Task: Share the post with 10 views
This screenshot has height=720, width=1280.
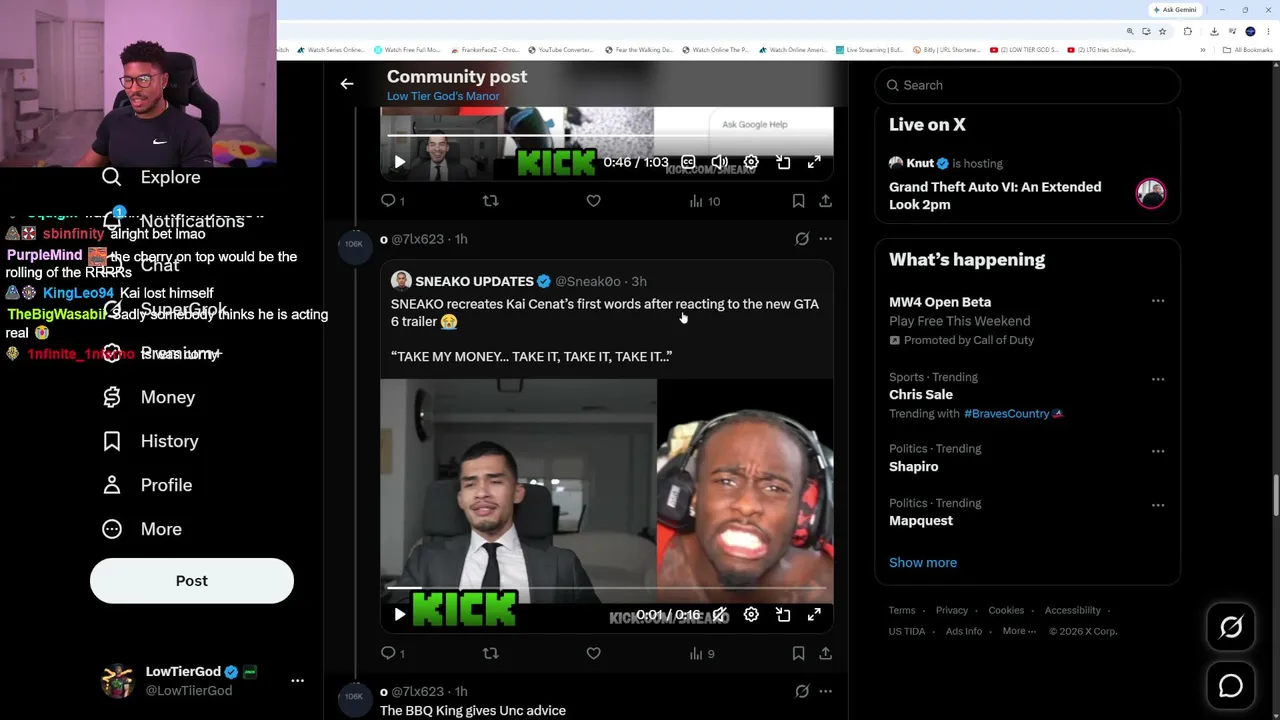Action: click(x=825, y=201)
